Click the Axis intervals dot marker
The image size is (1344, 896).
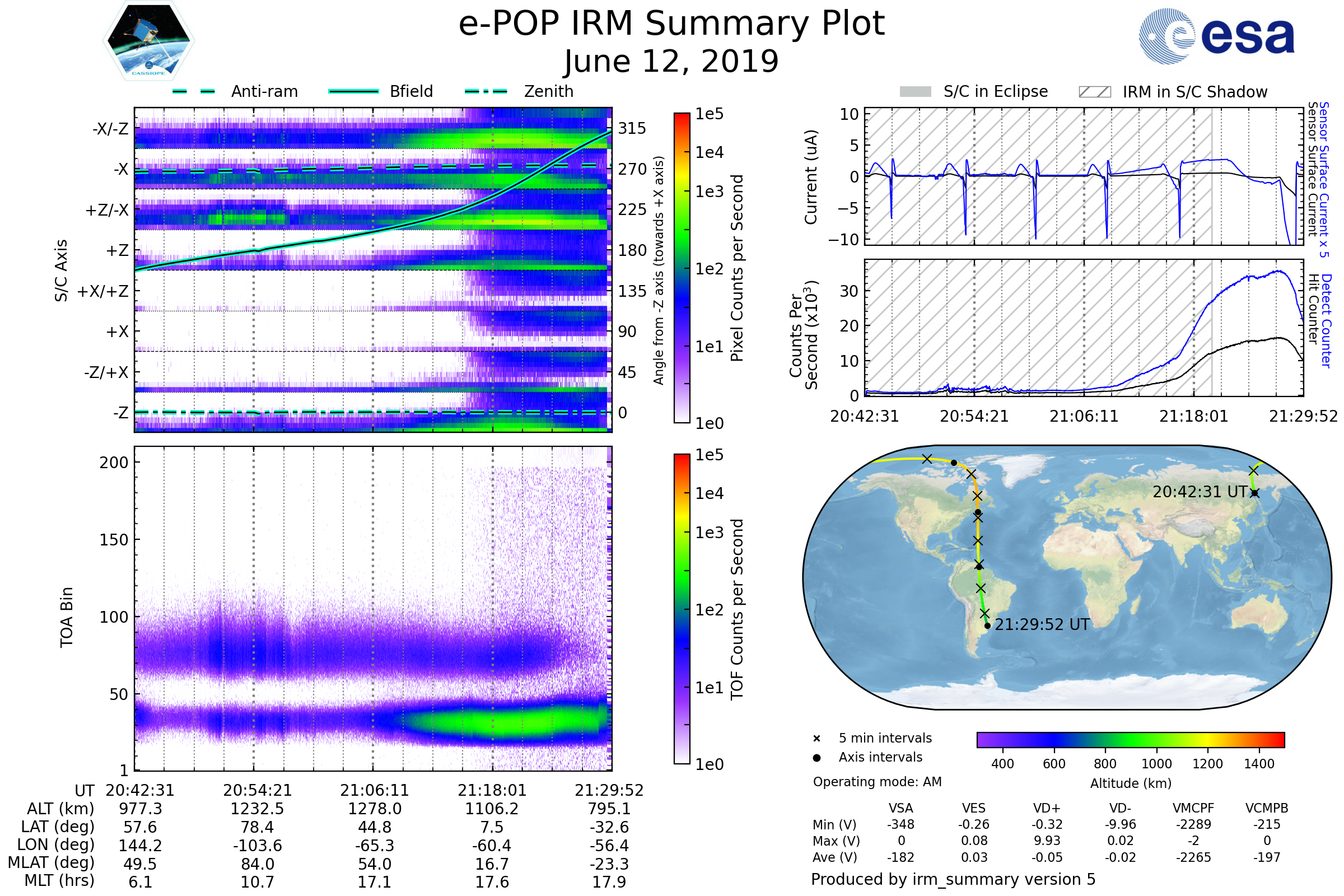pos(816,758)
